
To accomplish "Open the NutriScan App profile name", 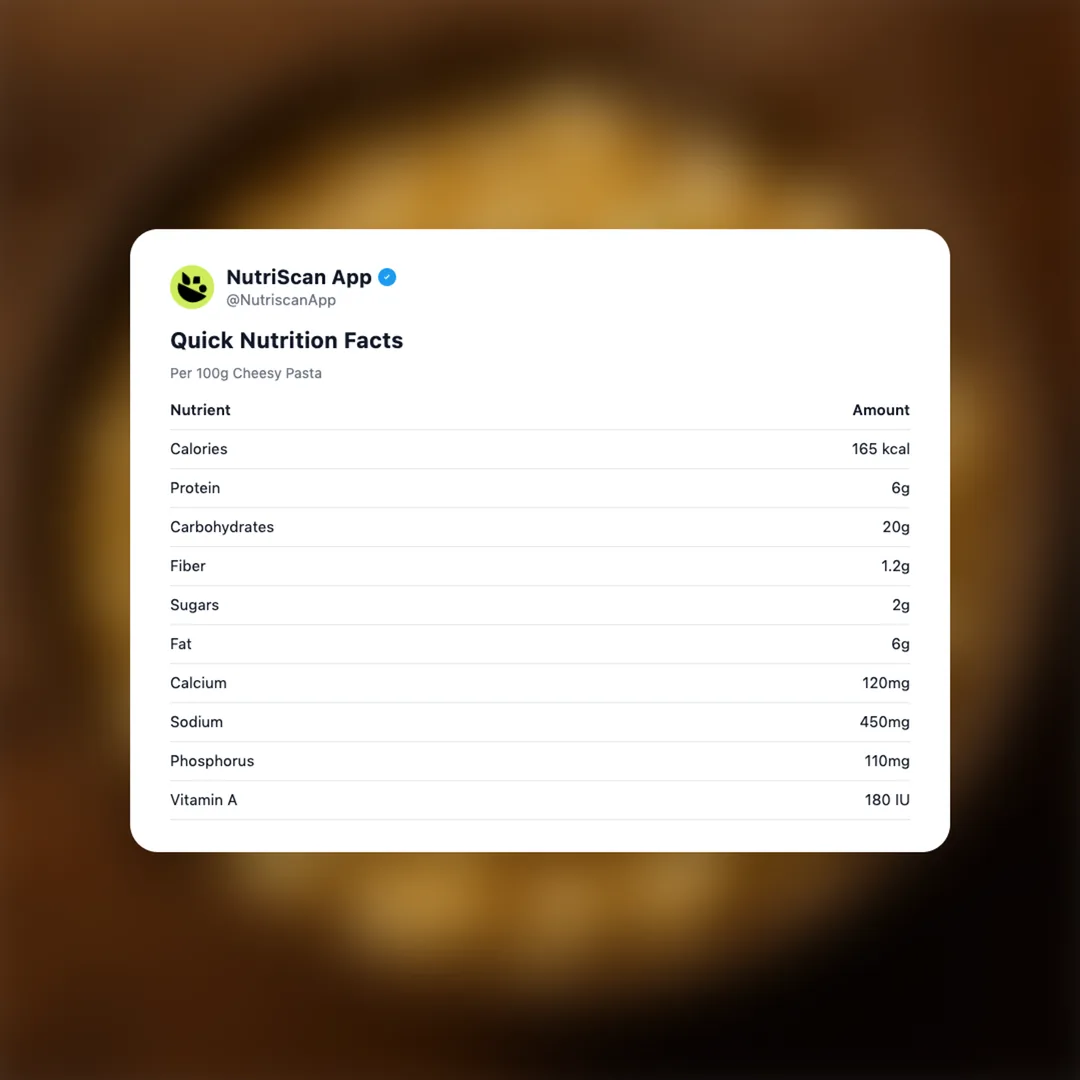I will click(x=299, y=277).
